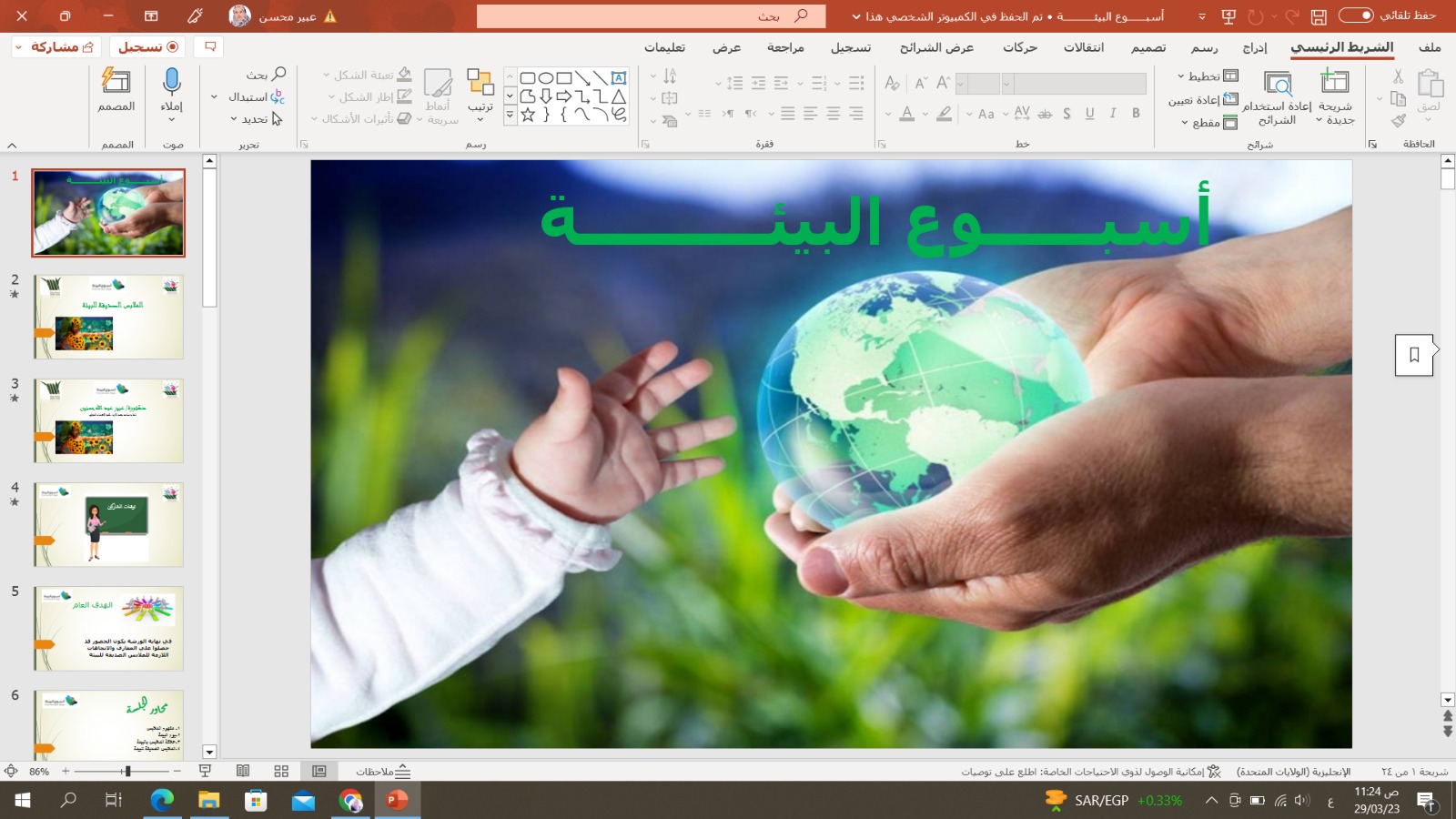
Task: Click the Cut scissors icon
Action: (1398, 76)
